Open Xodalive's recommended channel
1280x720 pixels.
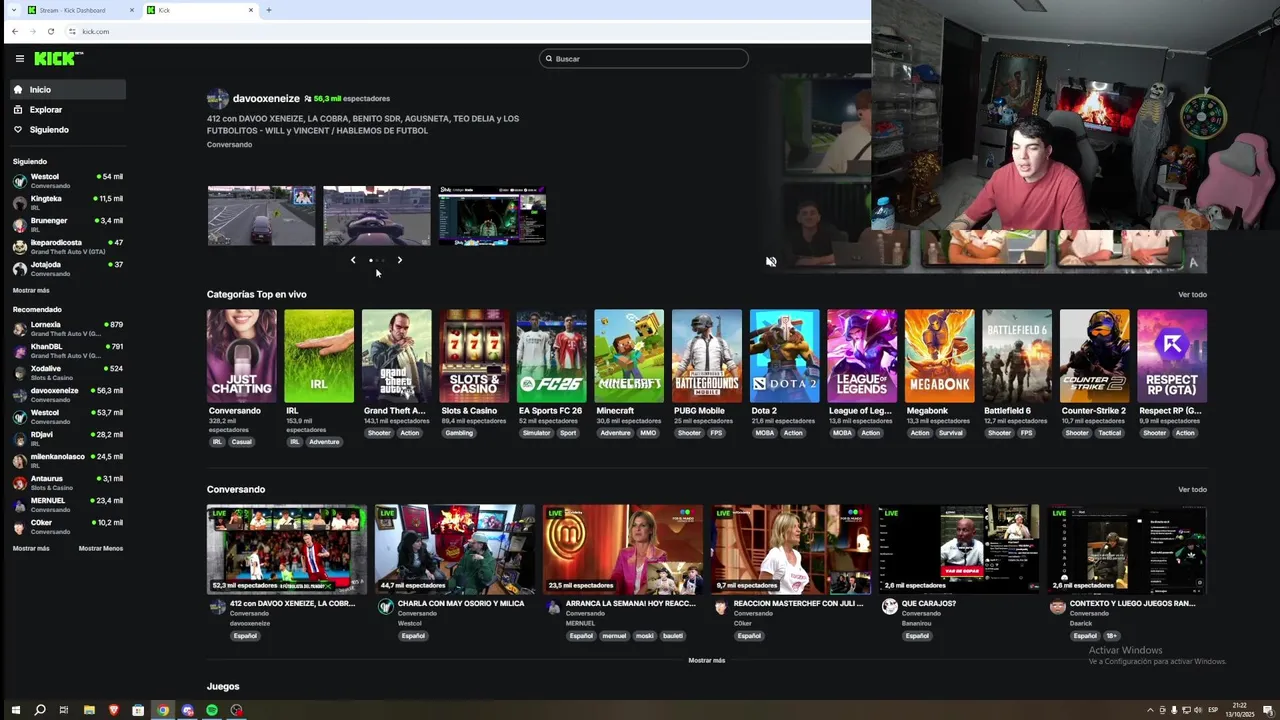click(x=68, y=372)
